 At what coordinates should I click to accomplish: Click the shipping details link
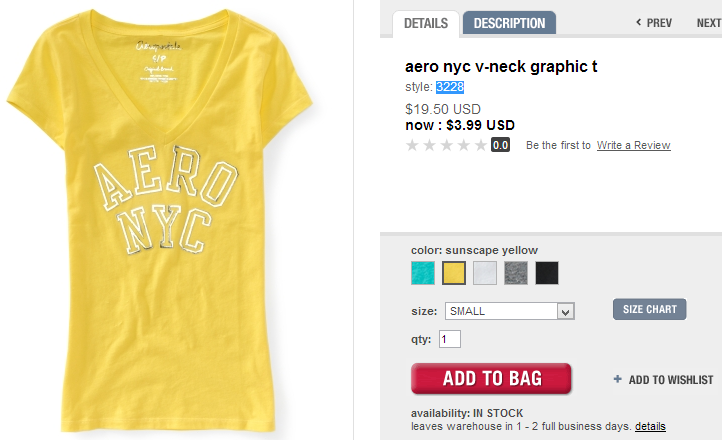point(650,427)
